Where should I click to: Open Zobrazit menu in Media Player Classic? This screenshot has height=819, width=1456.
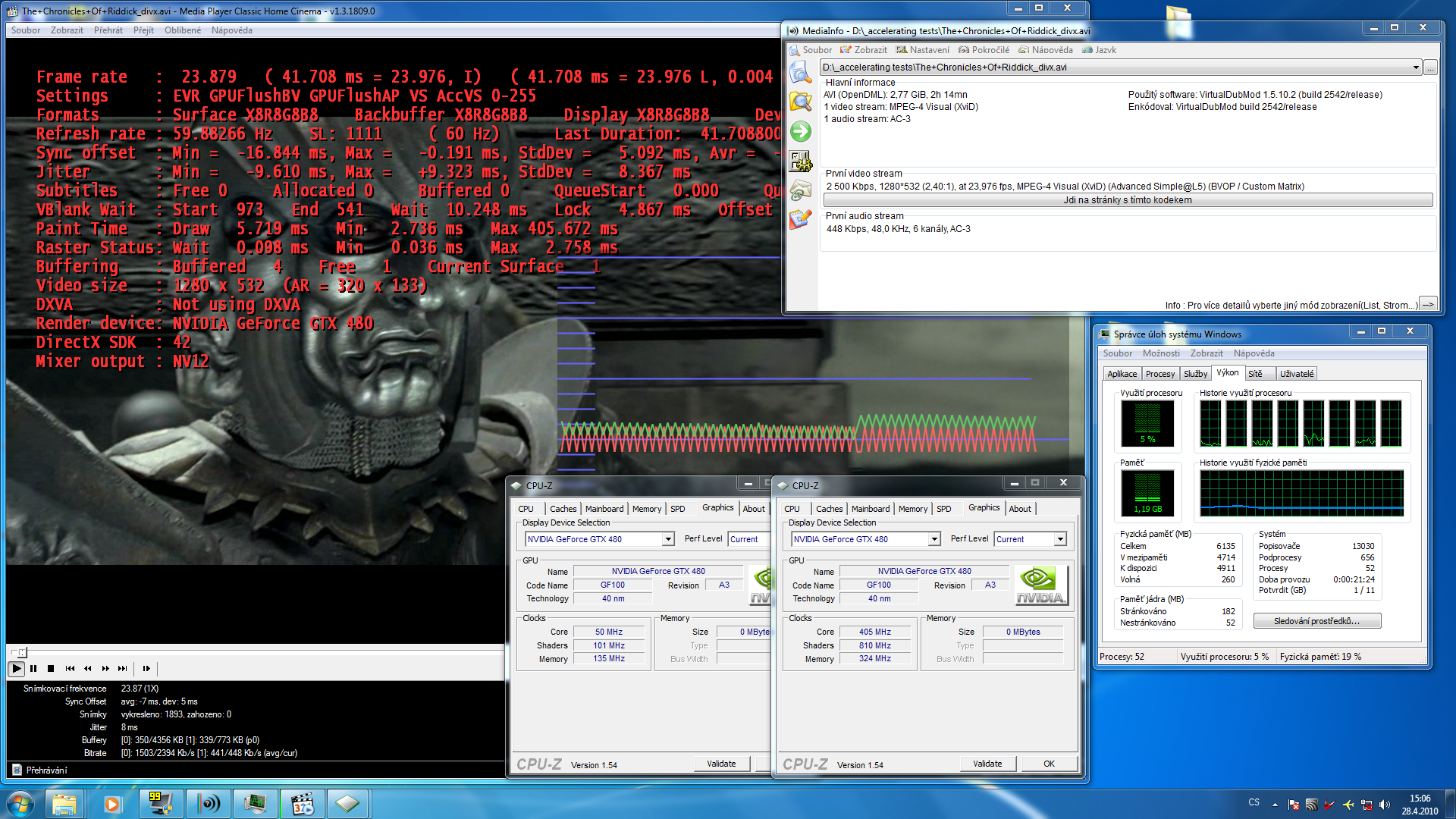[67, 30]
